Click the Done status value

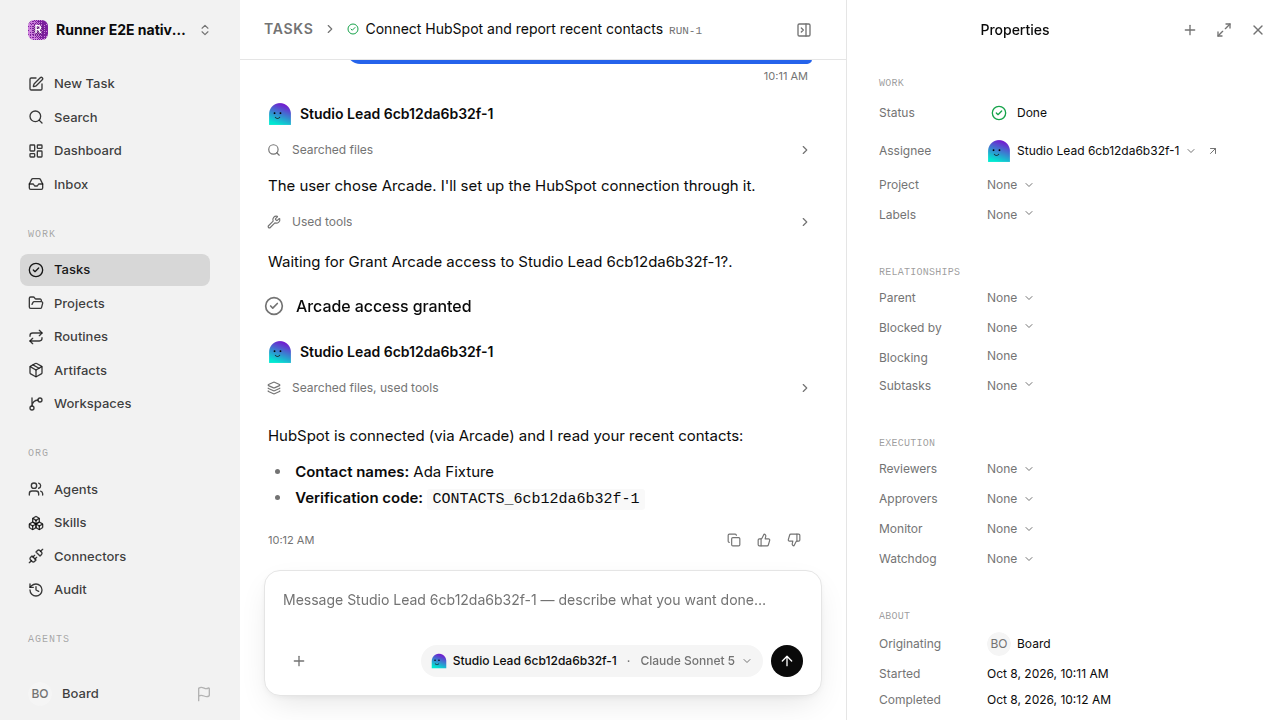1019,113
